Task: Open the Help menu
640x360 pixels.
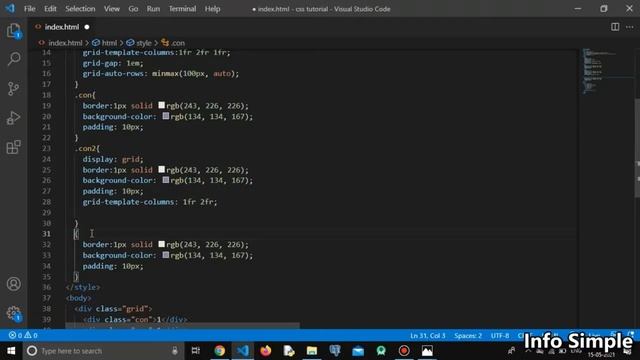Action: point(212,9)
